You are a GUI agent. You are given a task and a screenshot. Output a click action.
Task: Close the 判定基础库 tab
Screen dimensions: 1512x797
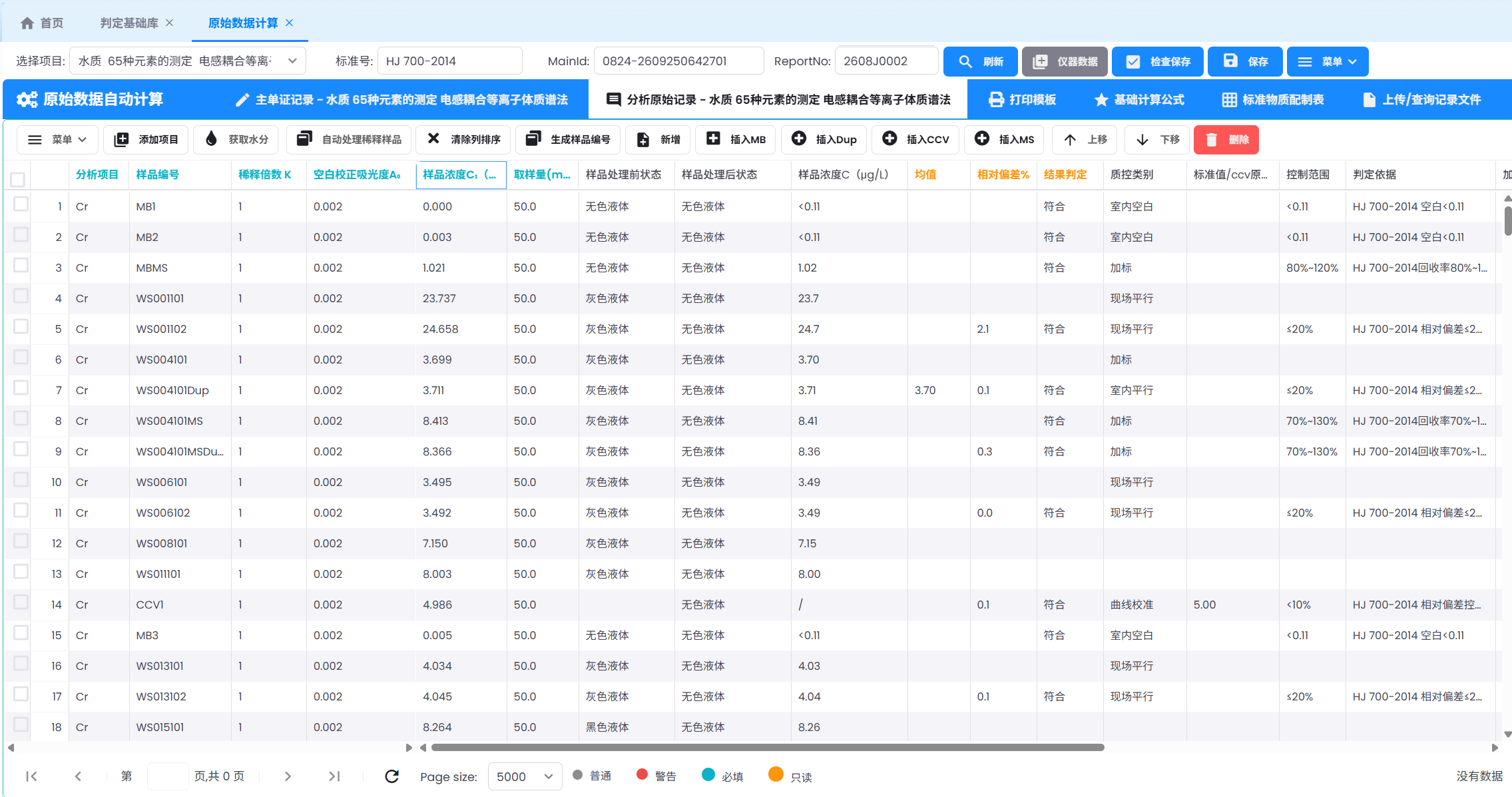click(170, 23)
